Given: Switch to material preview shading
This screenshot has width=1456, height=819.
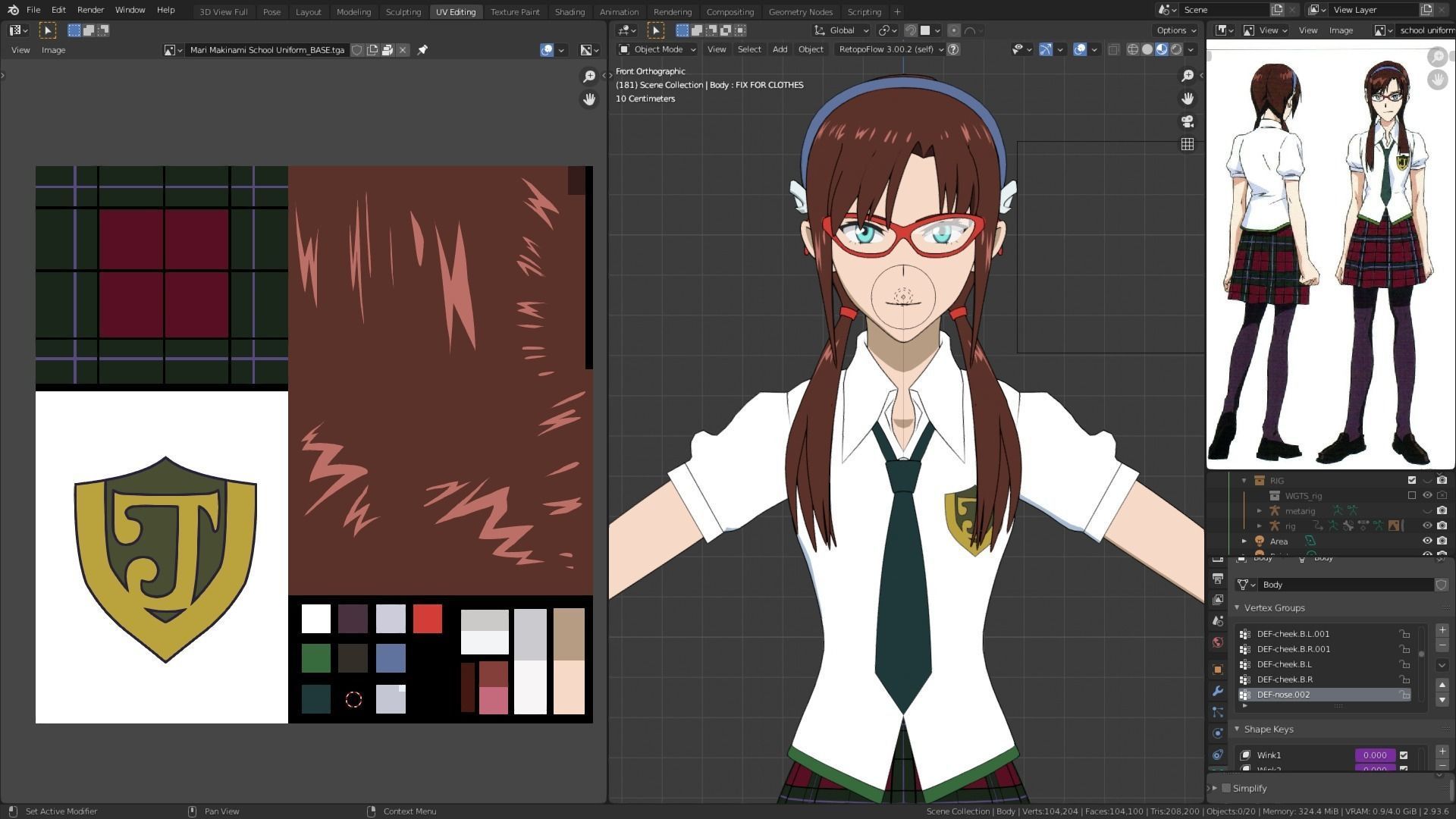Looking at the screenshot, I should pos(1162,49).
